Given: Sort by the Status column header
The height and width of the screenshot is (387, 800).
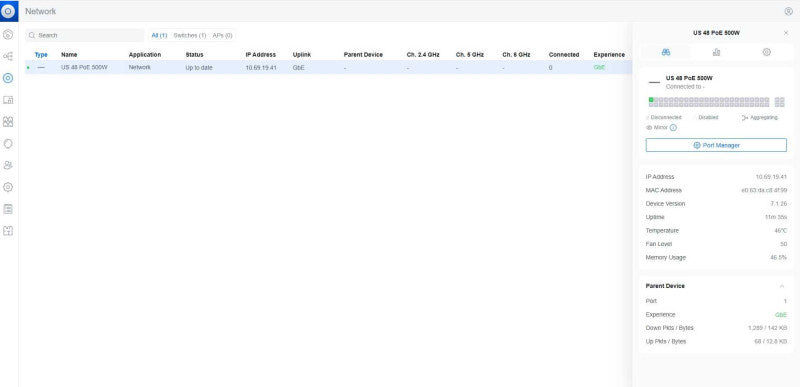Looking at the screenshot, I should (194, 55).
